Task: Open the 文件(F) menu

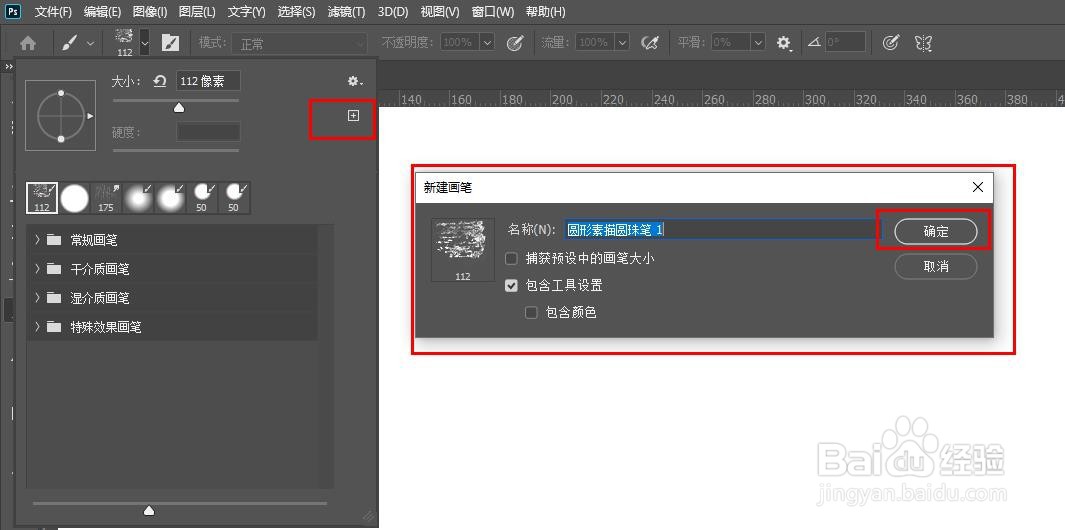Action: (53, 12)
